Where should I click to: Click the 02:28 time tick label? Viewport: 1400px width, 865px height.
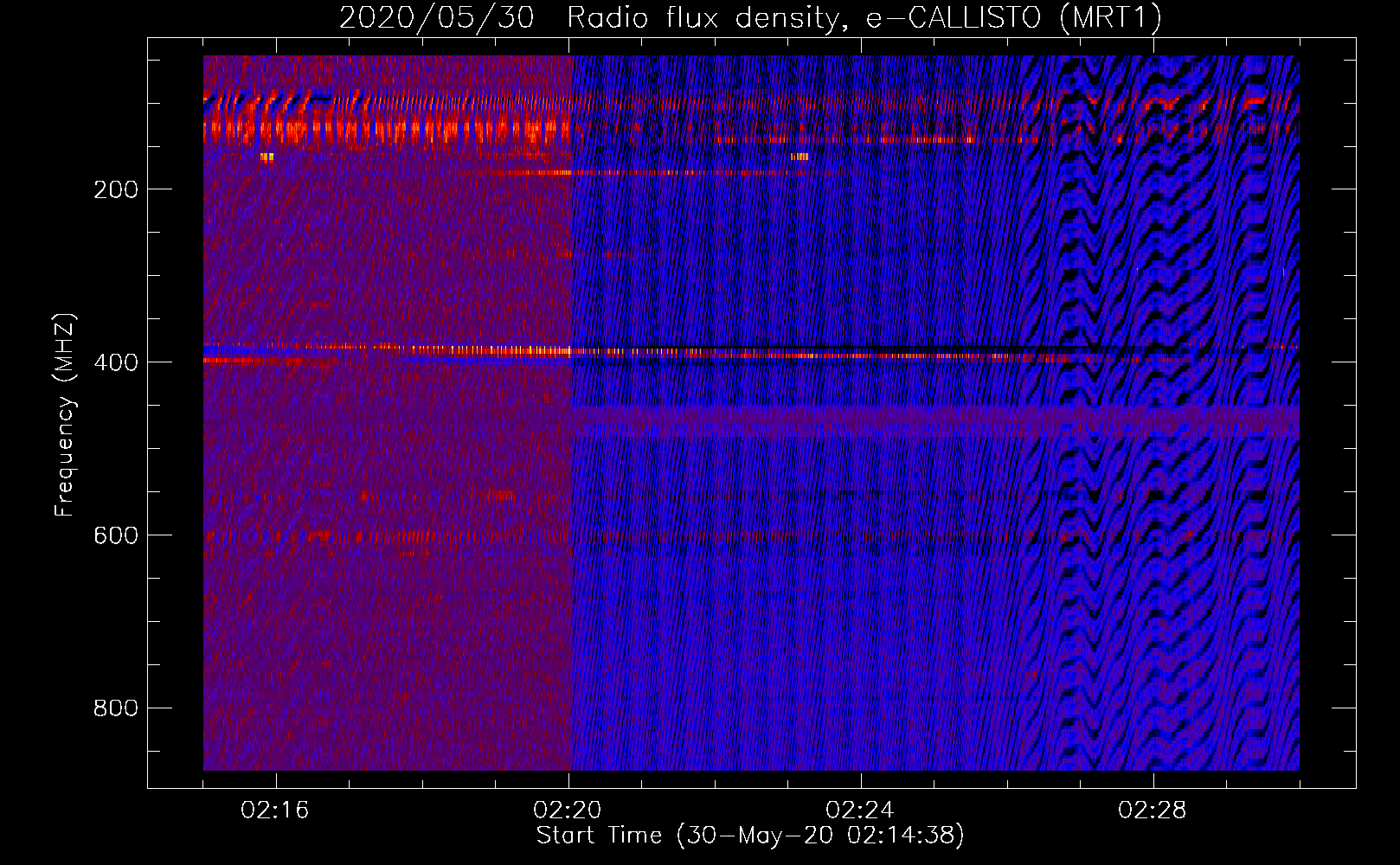pos(1153,811)
